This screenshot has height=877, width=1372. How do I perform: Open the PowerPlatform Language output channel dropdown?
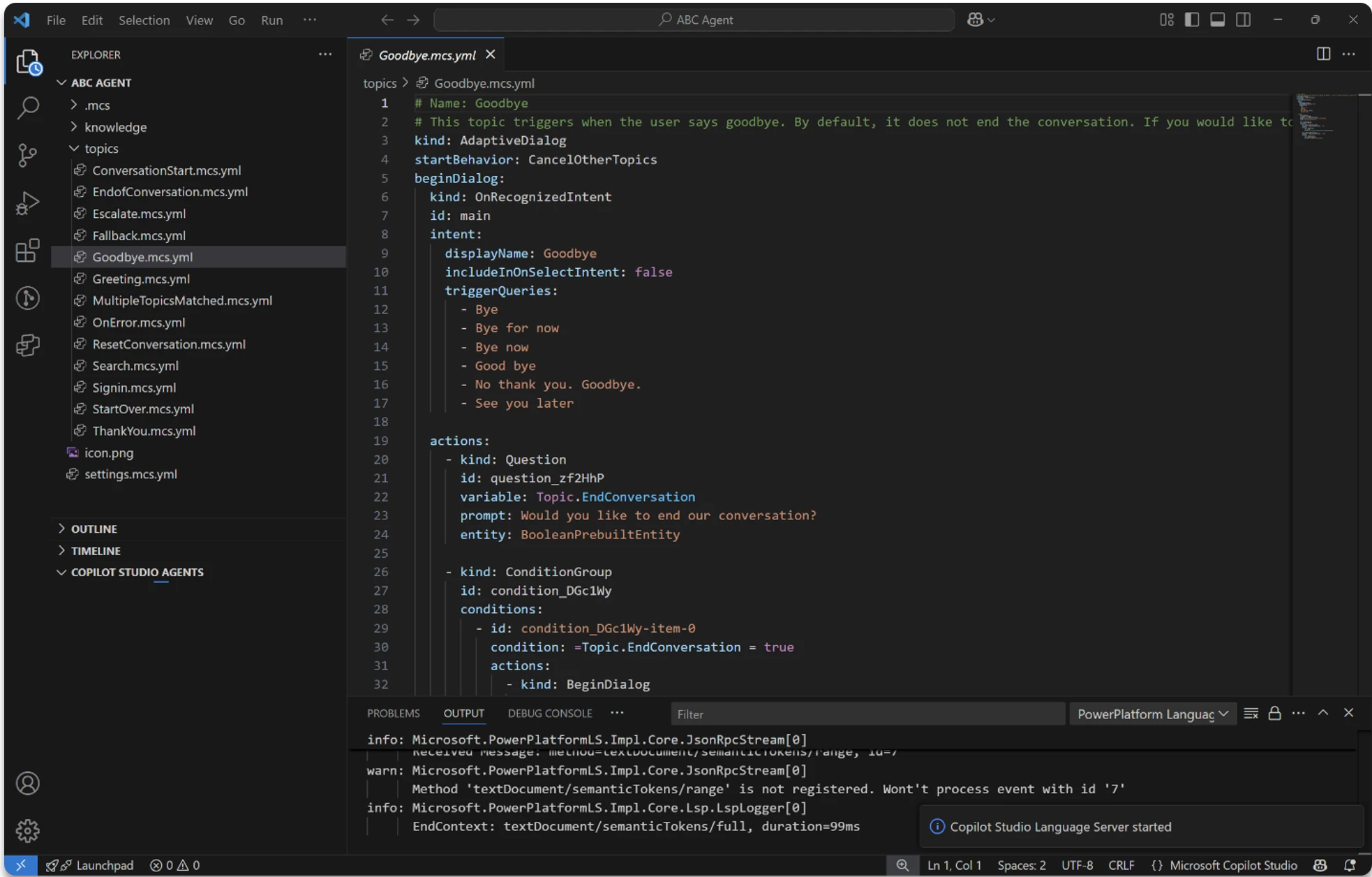coord(1152,713)
